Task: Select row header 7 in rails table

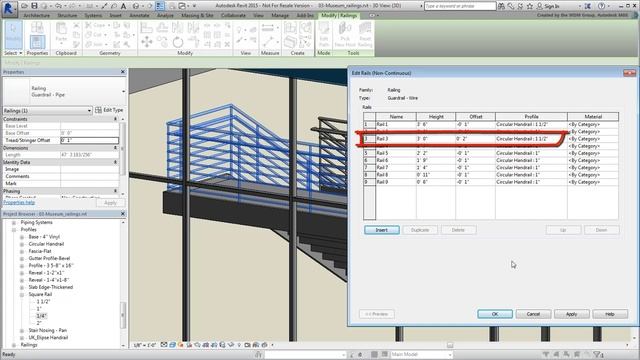Action: coord(369,168)
